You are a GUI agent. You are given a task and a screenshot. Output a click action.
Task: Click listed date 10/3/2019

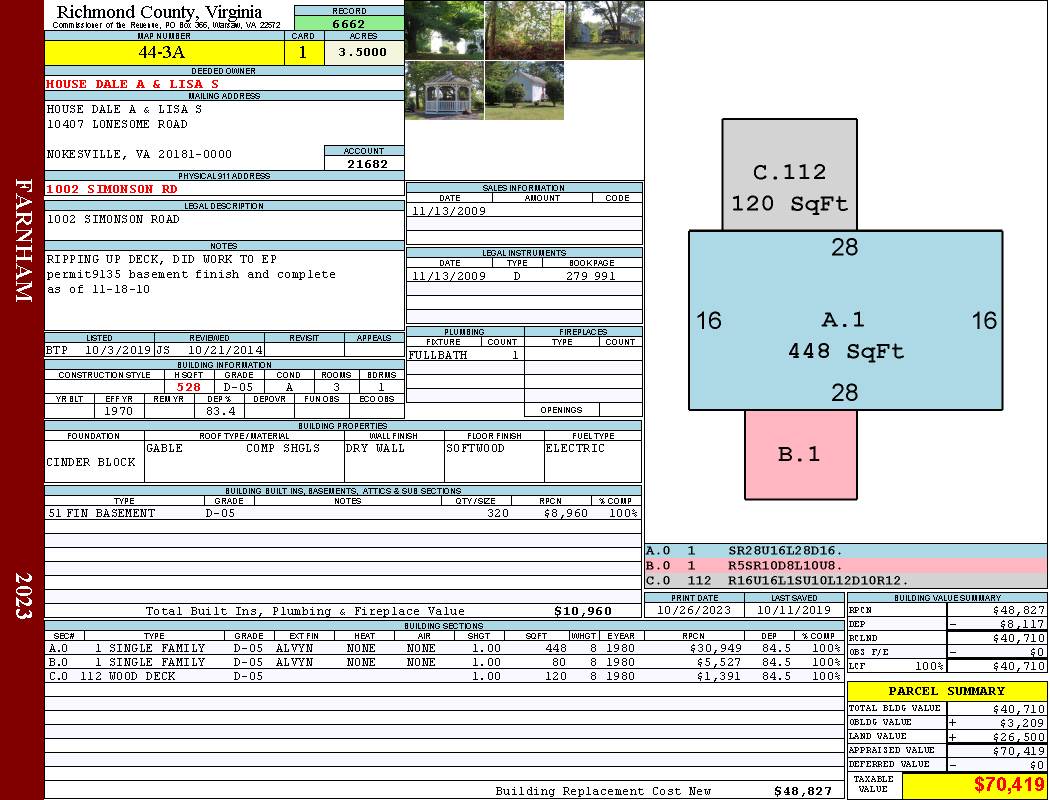[x=118, y=350]
